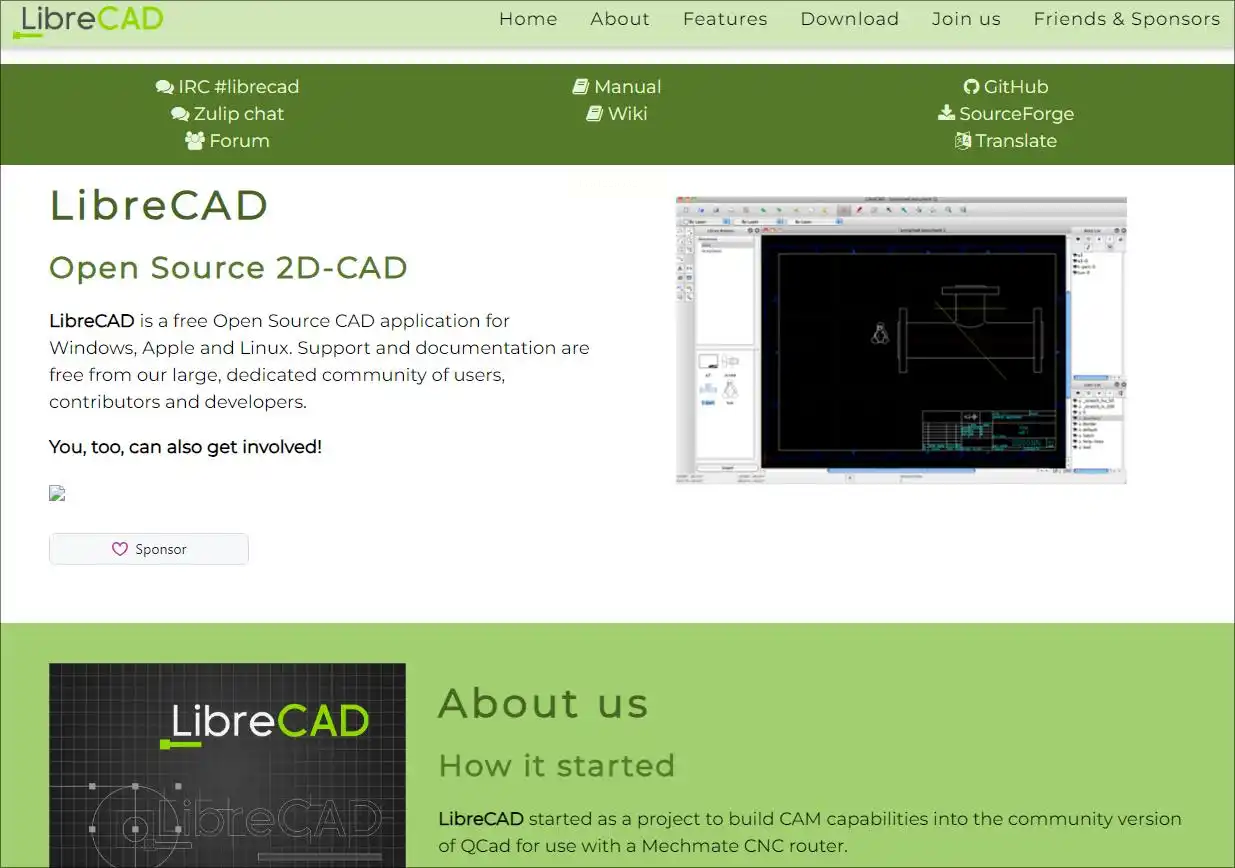
Task: Click the SourceForge download icon
Action: pos(946,113)
